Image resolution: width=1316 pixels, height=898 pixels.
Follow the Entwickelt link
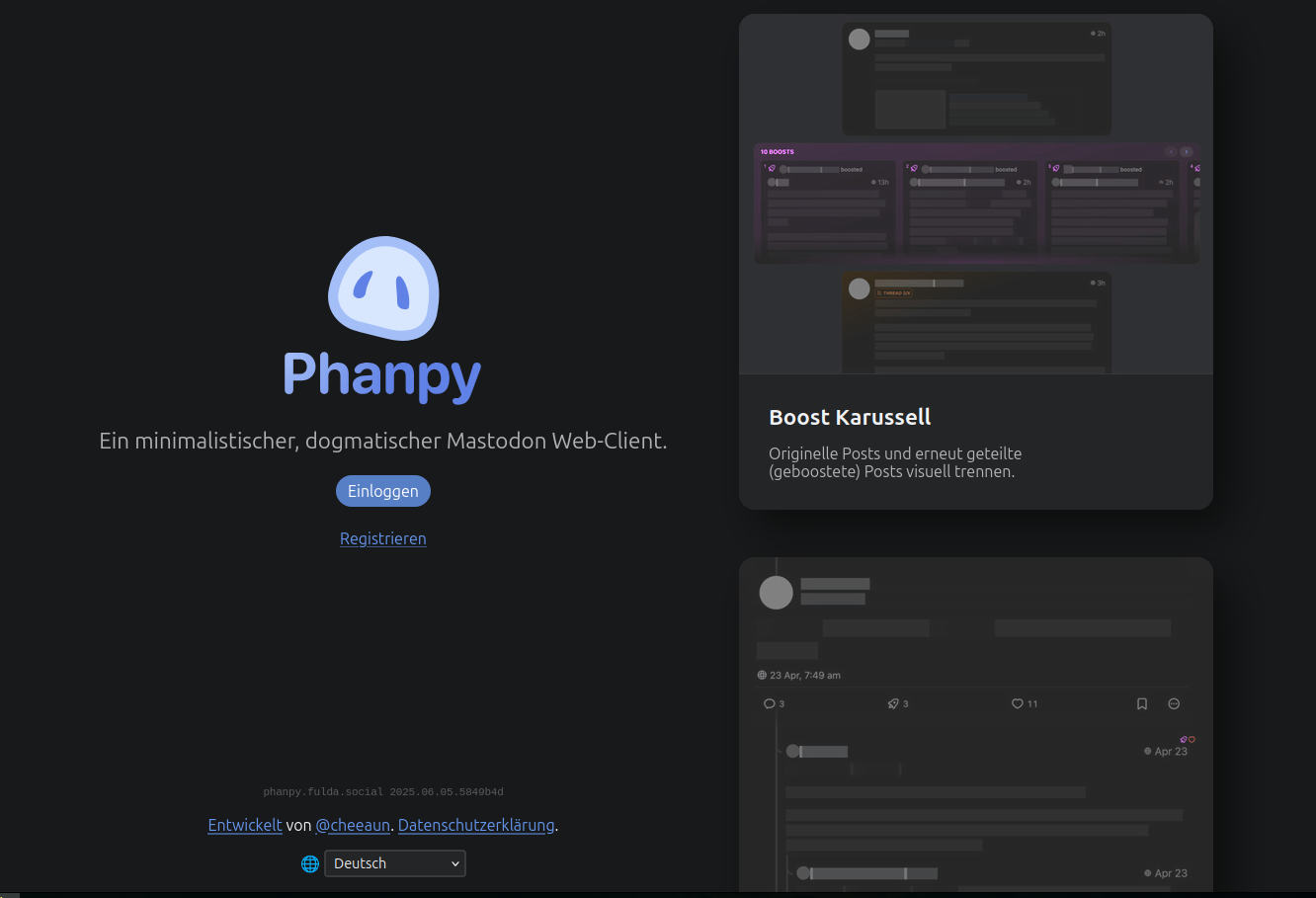[245, 825]
